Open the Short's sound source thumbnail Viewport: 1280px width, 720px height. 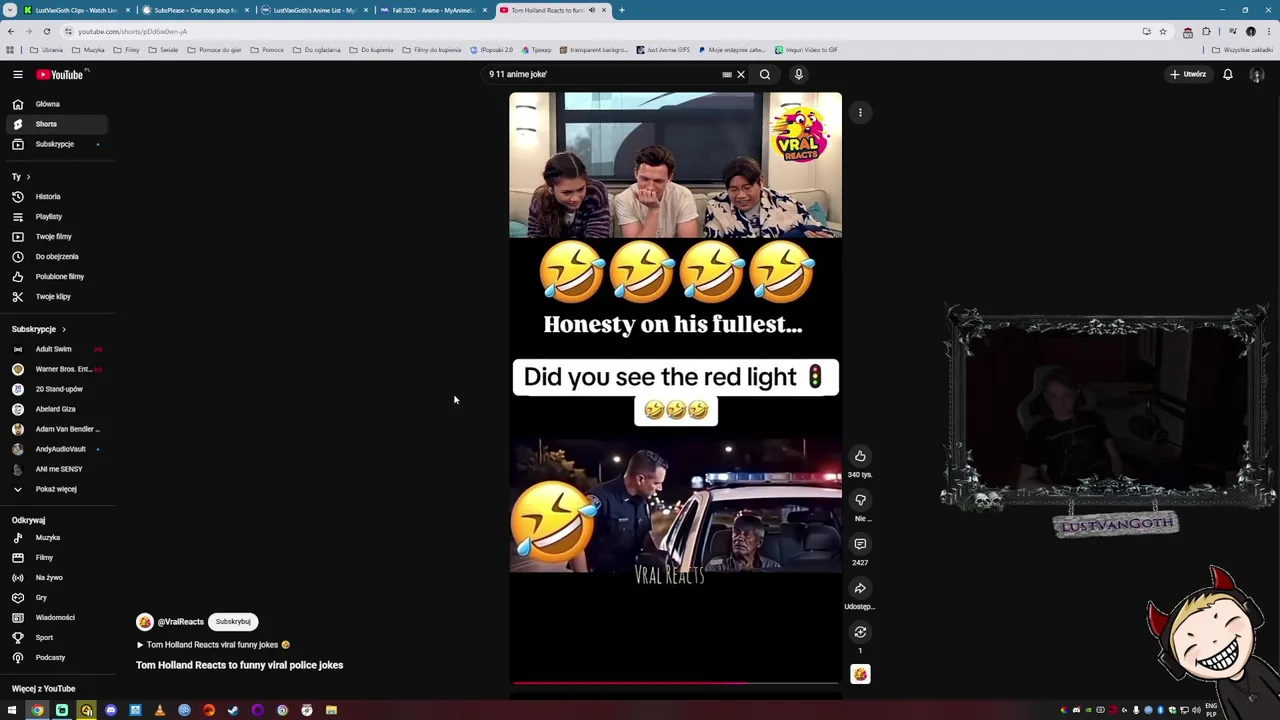pos(860,674)
